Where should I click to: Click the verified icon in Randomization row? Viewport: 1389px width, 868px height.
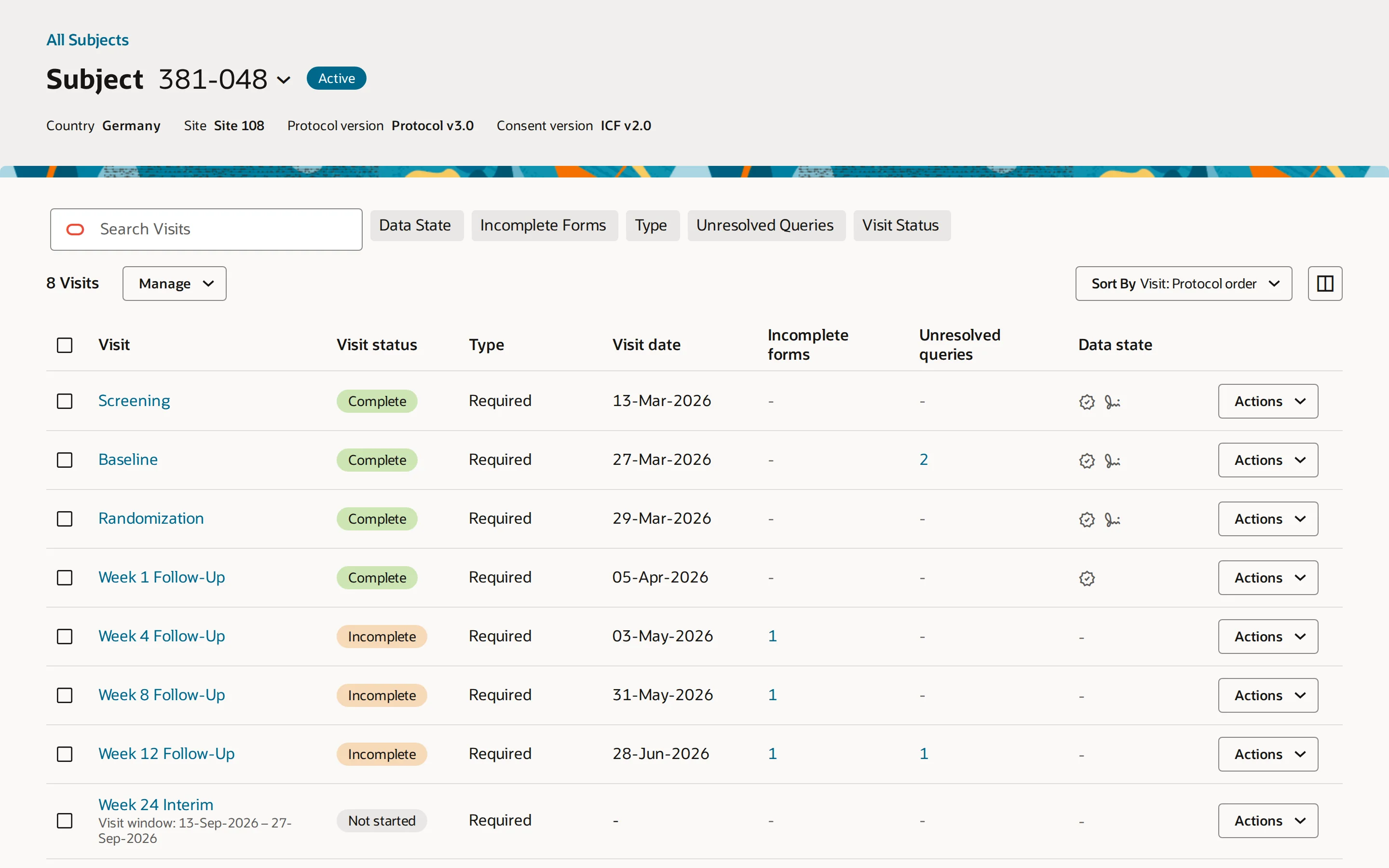(x=1087, y=519)
